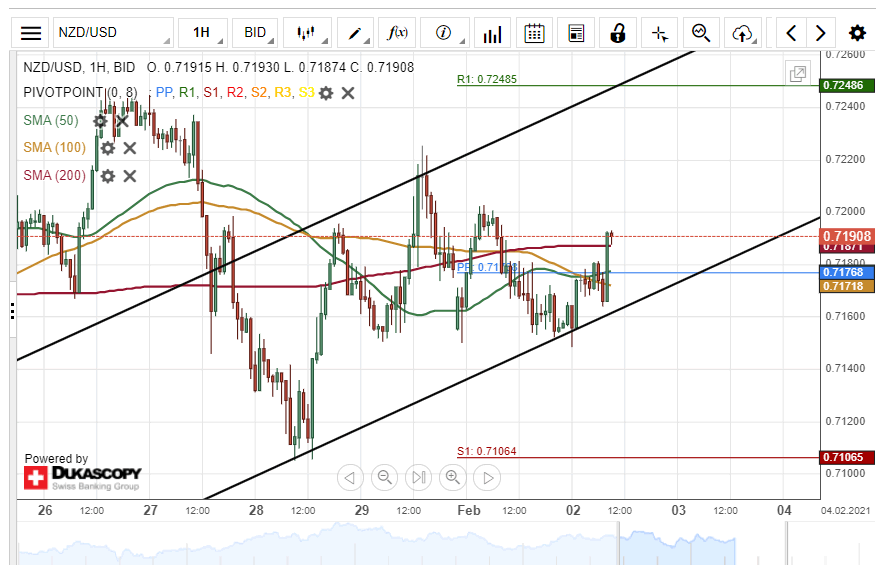The image size is (881, 571).
Task: Activate the crosshair cursor tool
Action: (x=660, y=33)
